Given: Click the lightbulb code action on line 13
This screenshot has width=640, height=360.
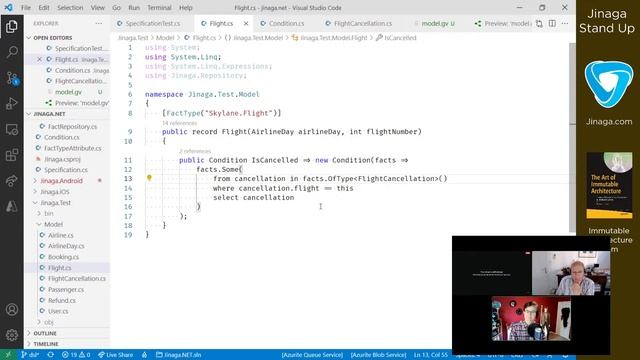Looking at the screenshot, I should tap(149, 178).
